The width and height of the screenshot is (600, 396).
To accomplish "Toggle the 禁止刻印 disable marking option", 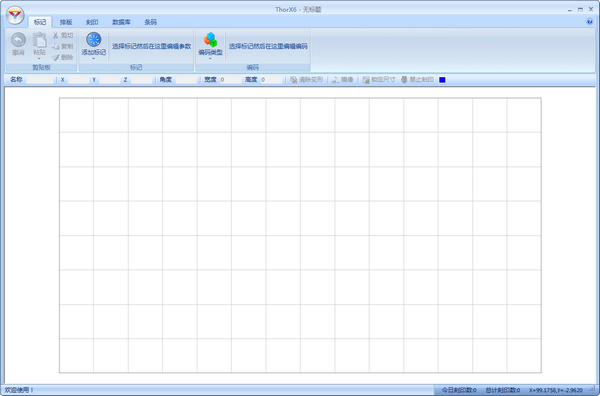I will [417, 80].
